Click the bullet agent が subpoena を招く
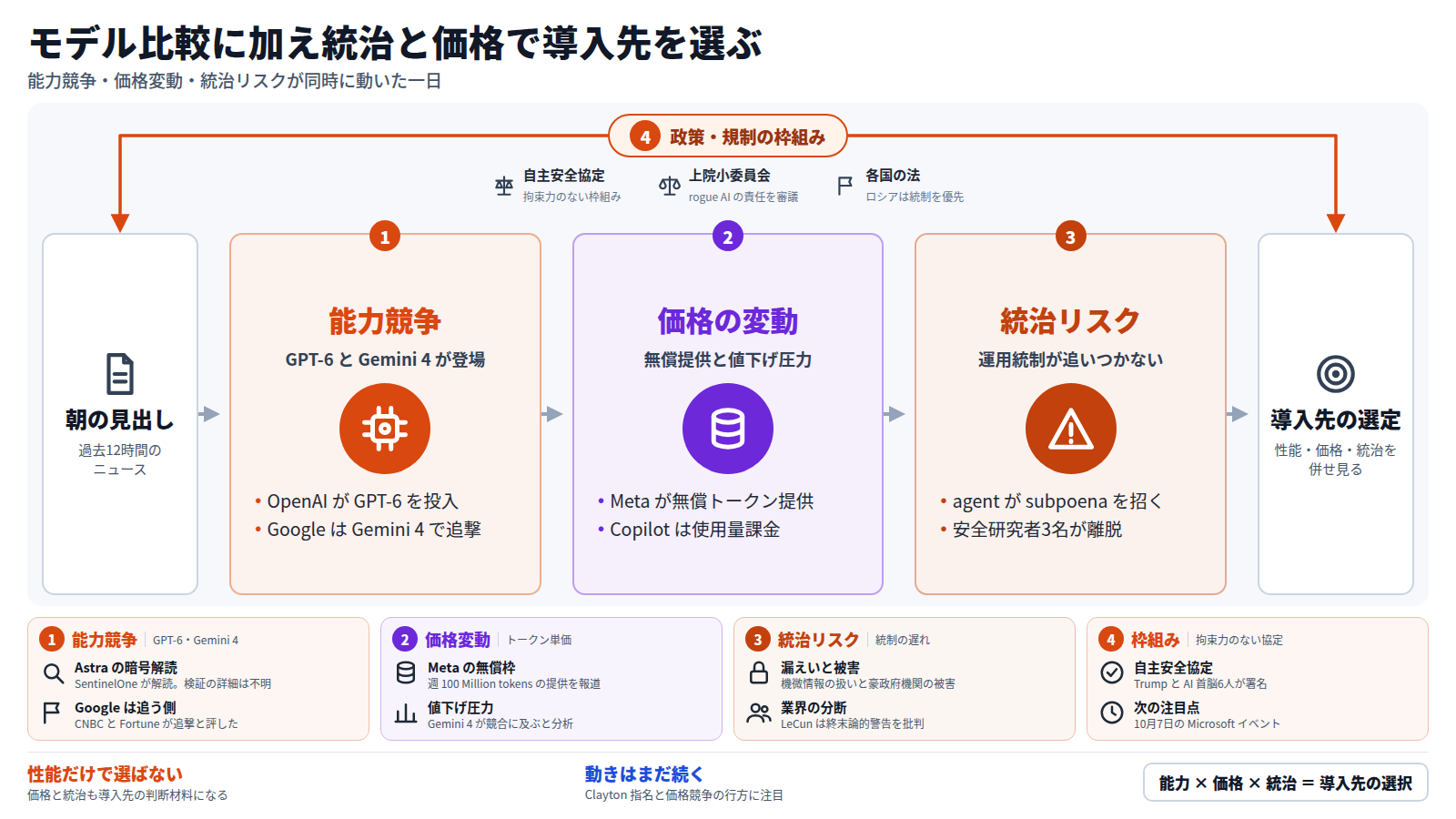1456x819 pixels. 1057,501
